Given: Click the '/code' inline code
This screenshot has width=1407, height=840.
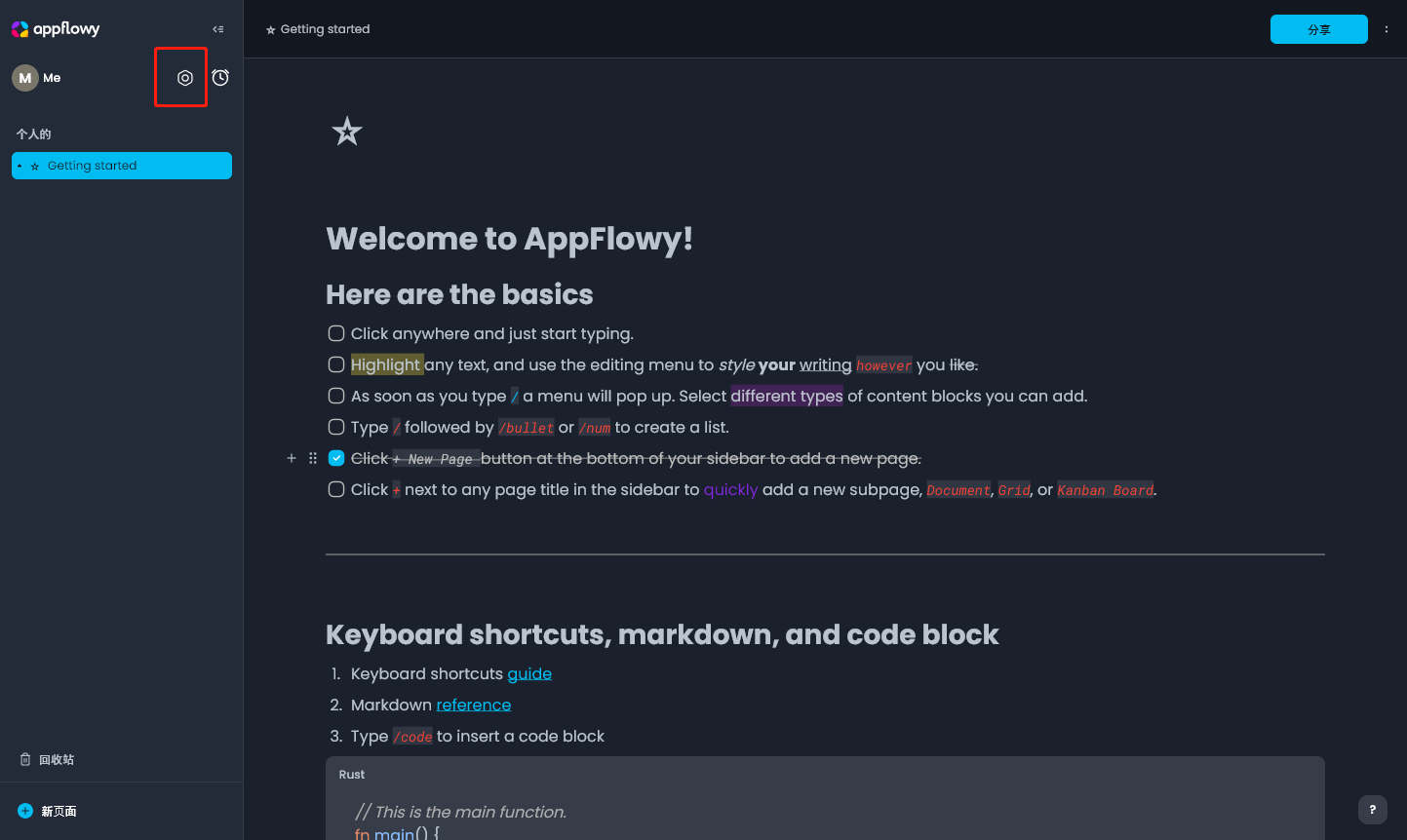Looking at the screenshot, I should (412, 737).
